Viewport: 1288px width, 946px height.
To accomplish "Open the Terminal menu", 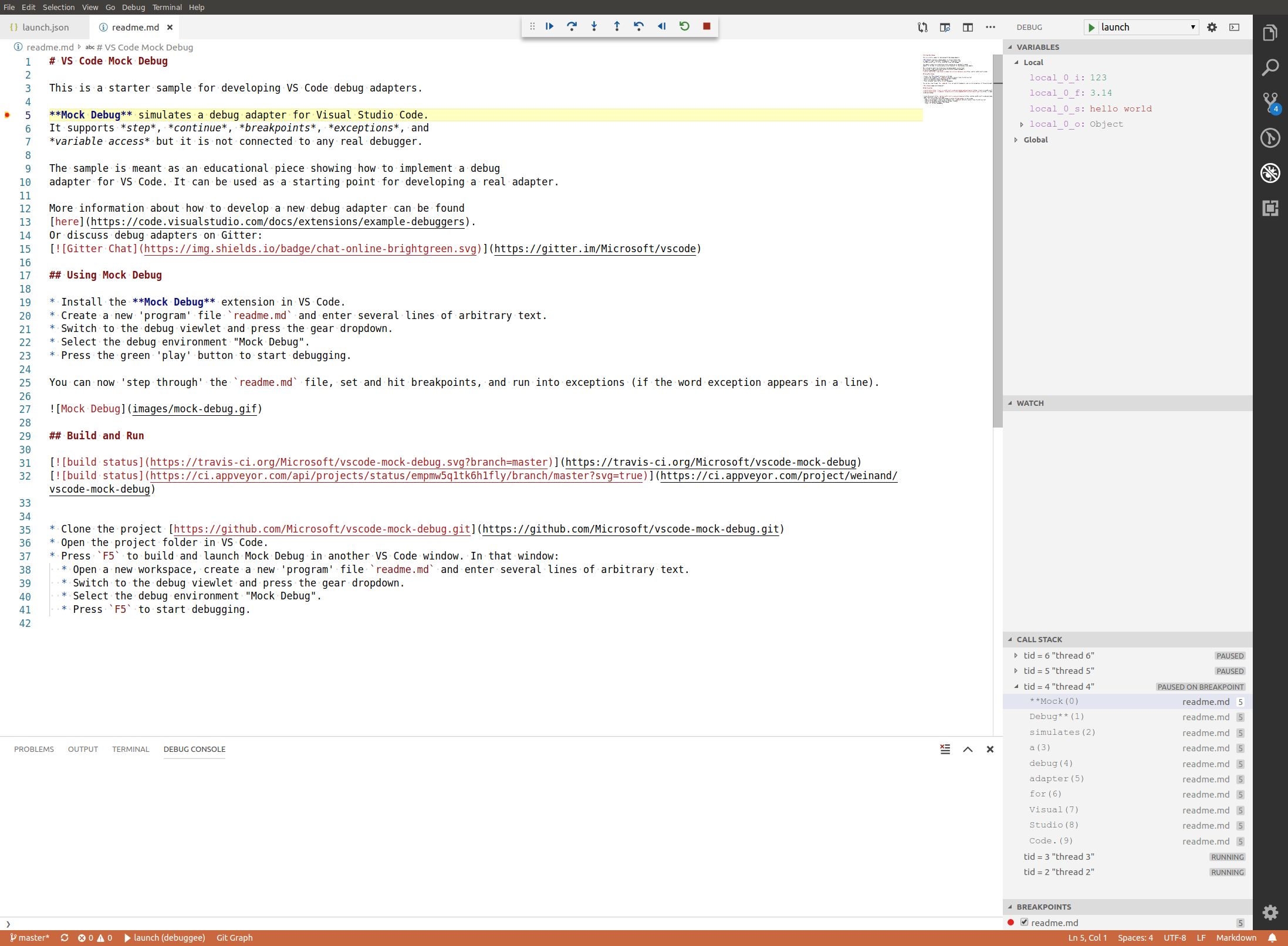I will click(x=167, y=7).
